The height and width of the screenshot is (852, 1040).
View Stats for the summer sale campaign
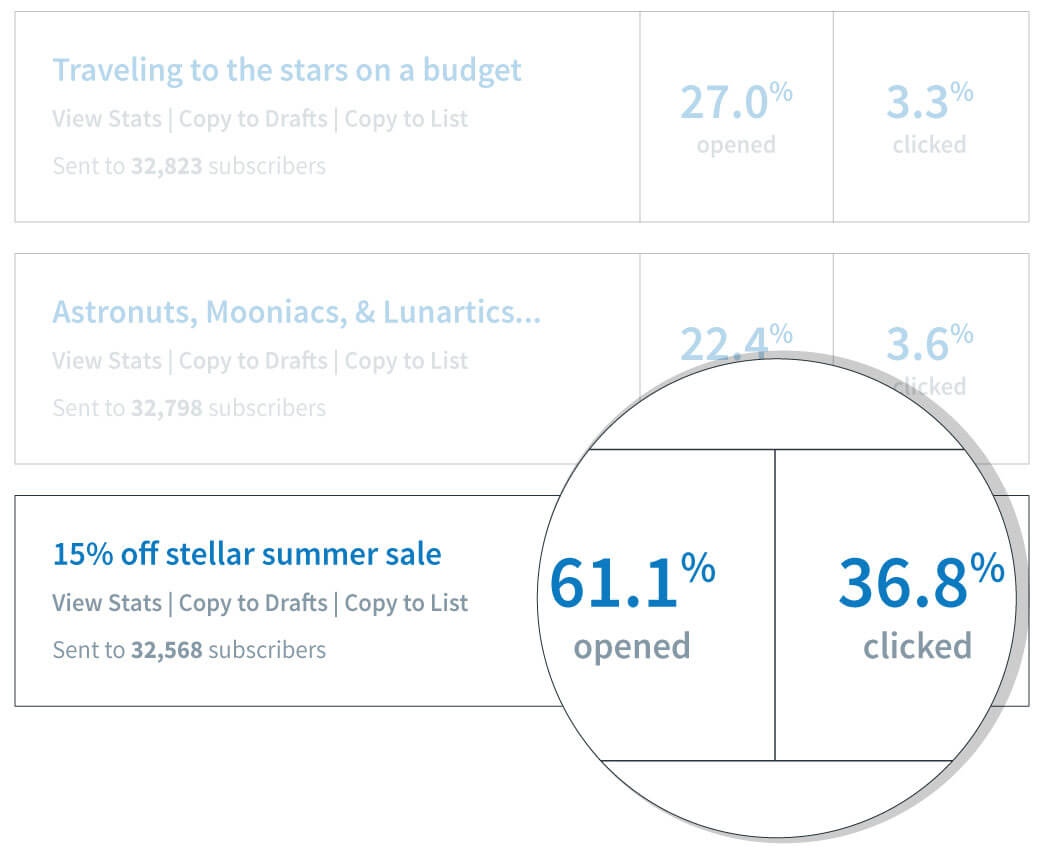click(x=104, y=603)
